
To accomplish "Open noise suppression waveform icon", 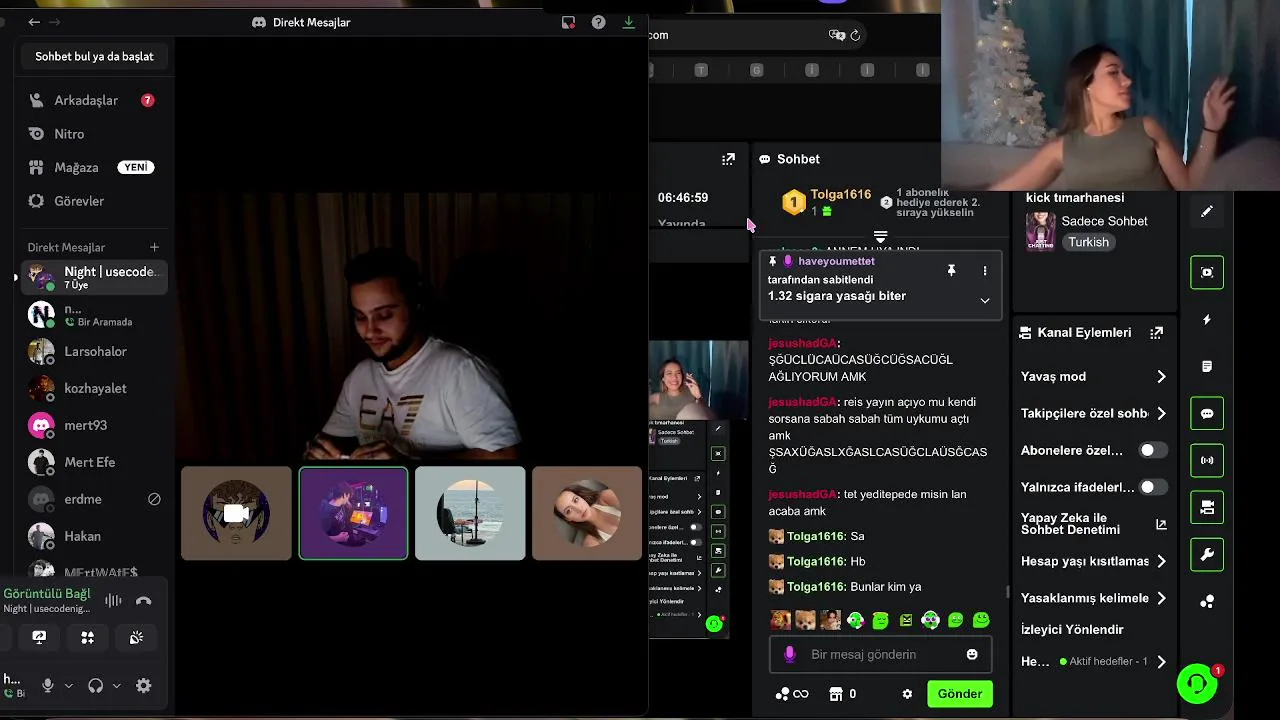I will point(113,601).
